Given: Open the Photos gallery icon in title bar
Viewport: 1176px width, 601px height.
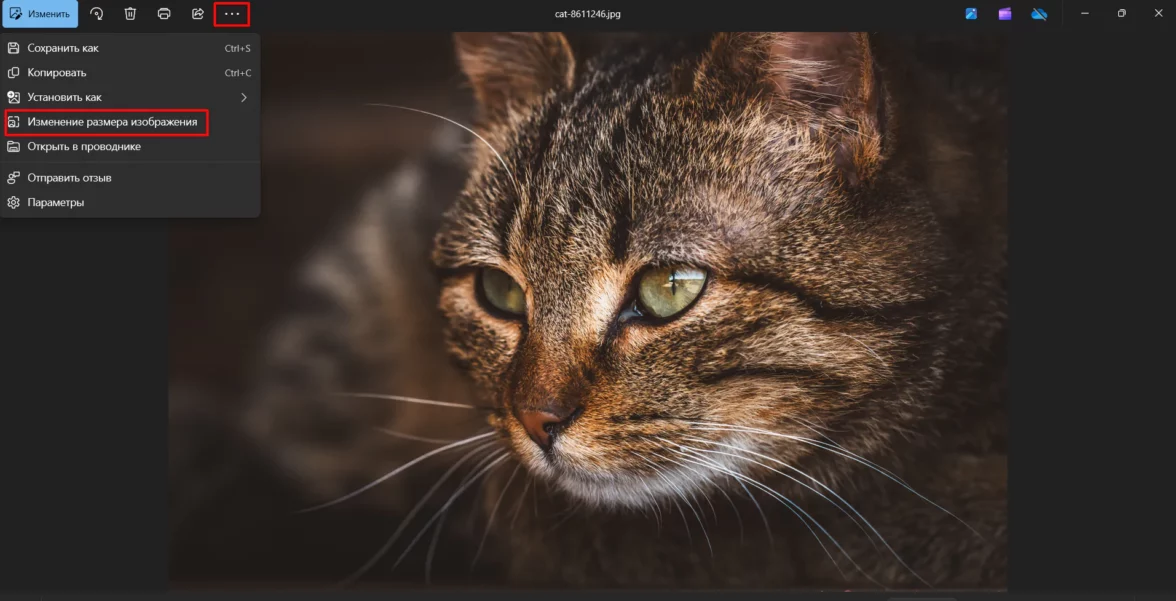Looking at the screenshot, I should (971, 14).
